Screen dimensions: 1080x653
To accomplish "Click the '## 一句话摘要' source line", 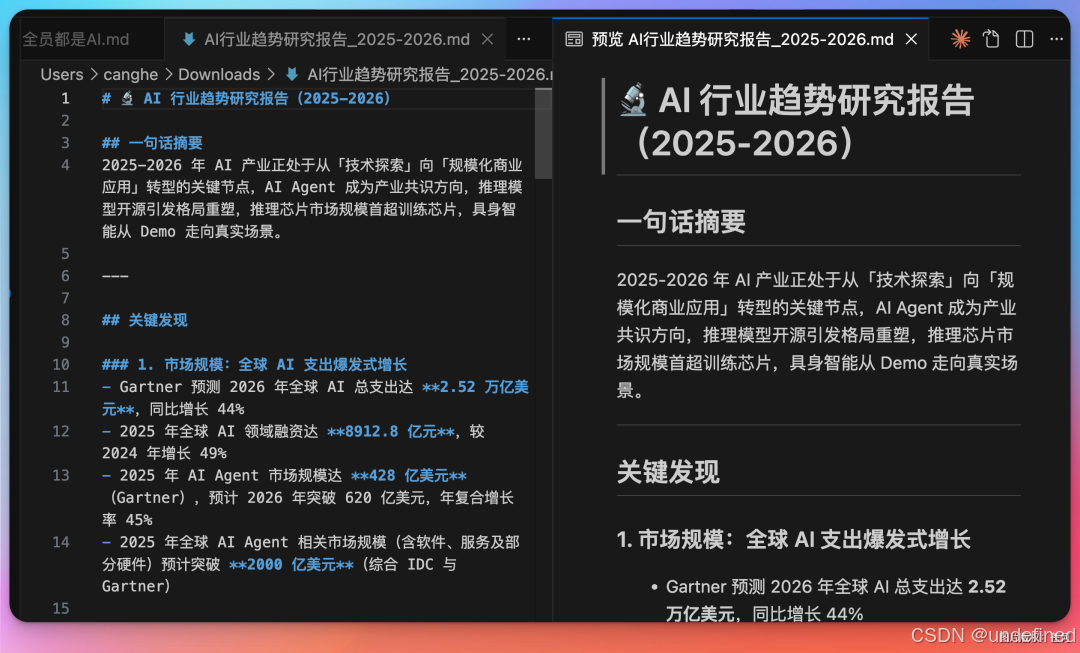I will (152, 143).
